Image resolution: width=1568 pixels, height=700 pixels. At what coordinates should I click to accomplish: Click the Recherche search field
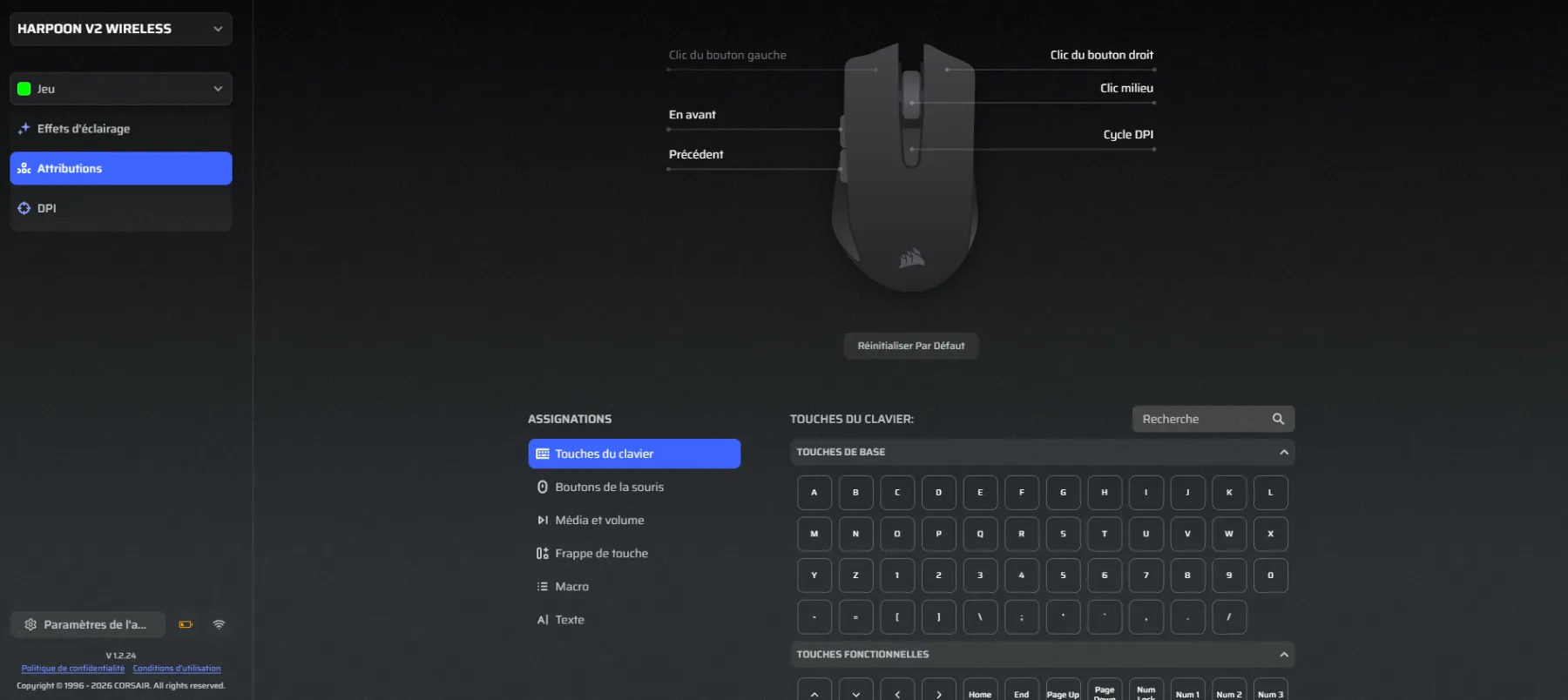tap(1213, 419)
